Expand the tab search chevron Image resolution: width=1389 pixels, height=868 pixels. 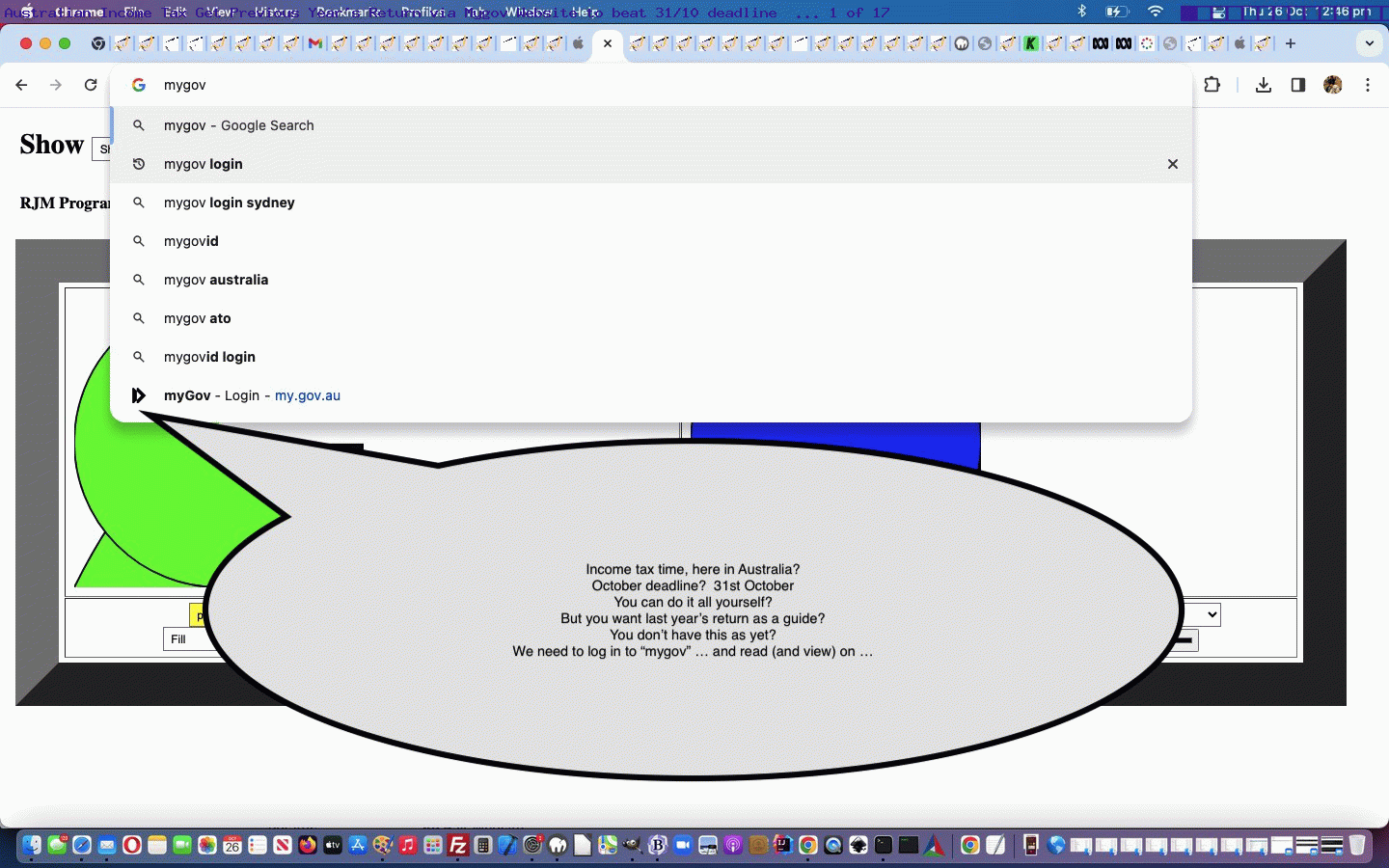1370,43
